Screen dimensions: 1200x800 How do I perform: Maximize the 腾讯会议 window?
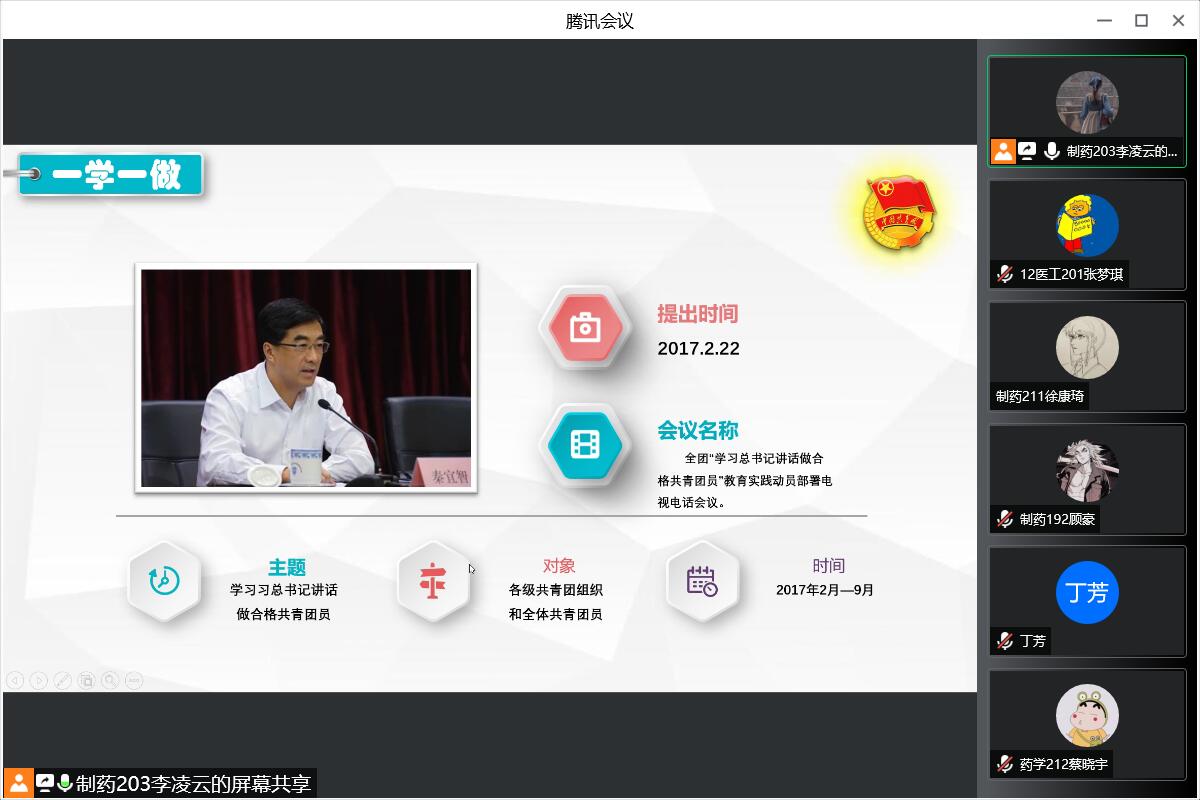1141,20
